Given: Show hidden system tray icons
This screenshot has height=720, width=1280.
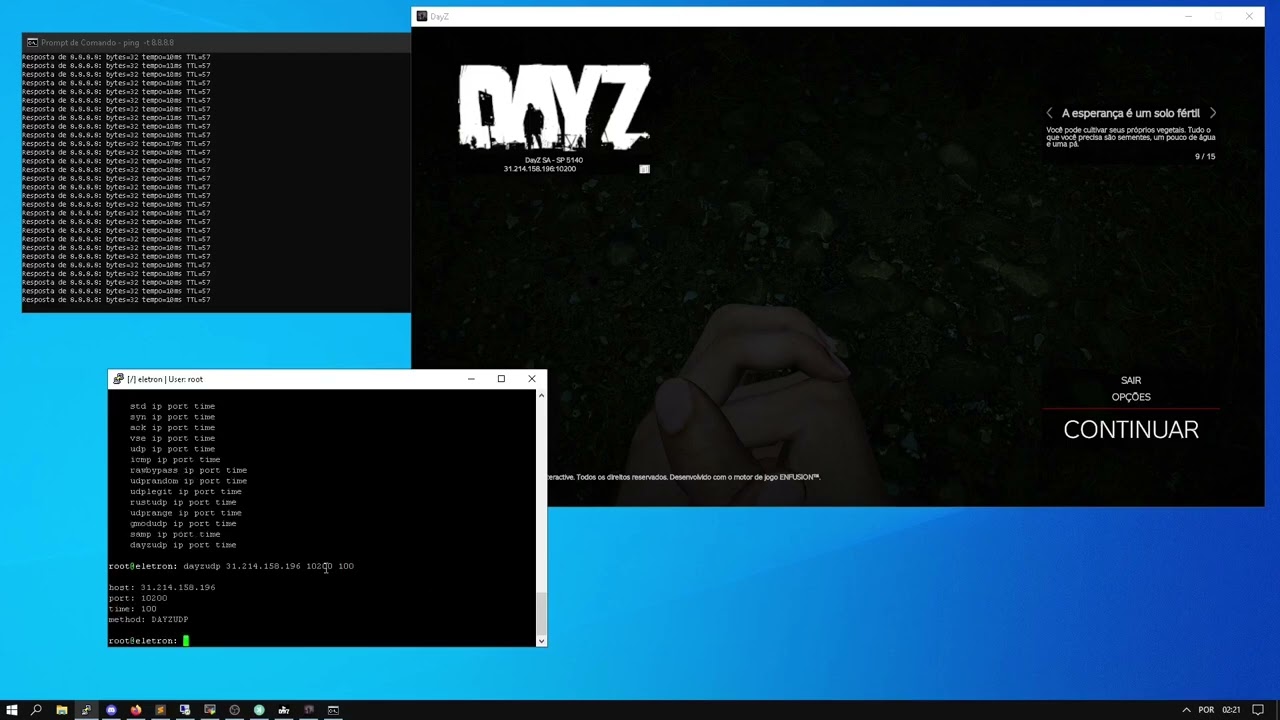Looking at the screenshot, I should click(x=1186, y=710).
